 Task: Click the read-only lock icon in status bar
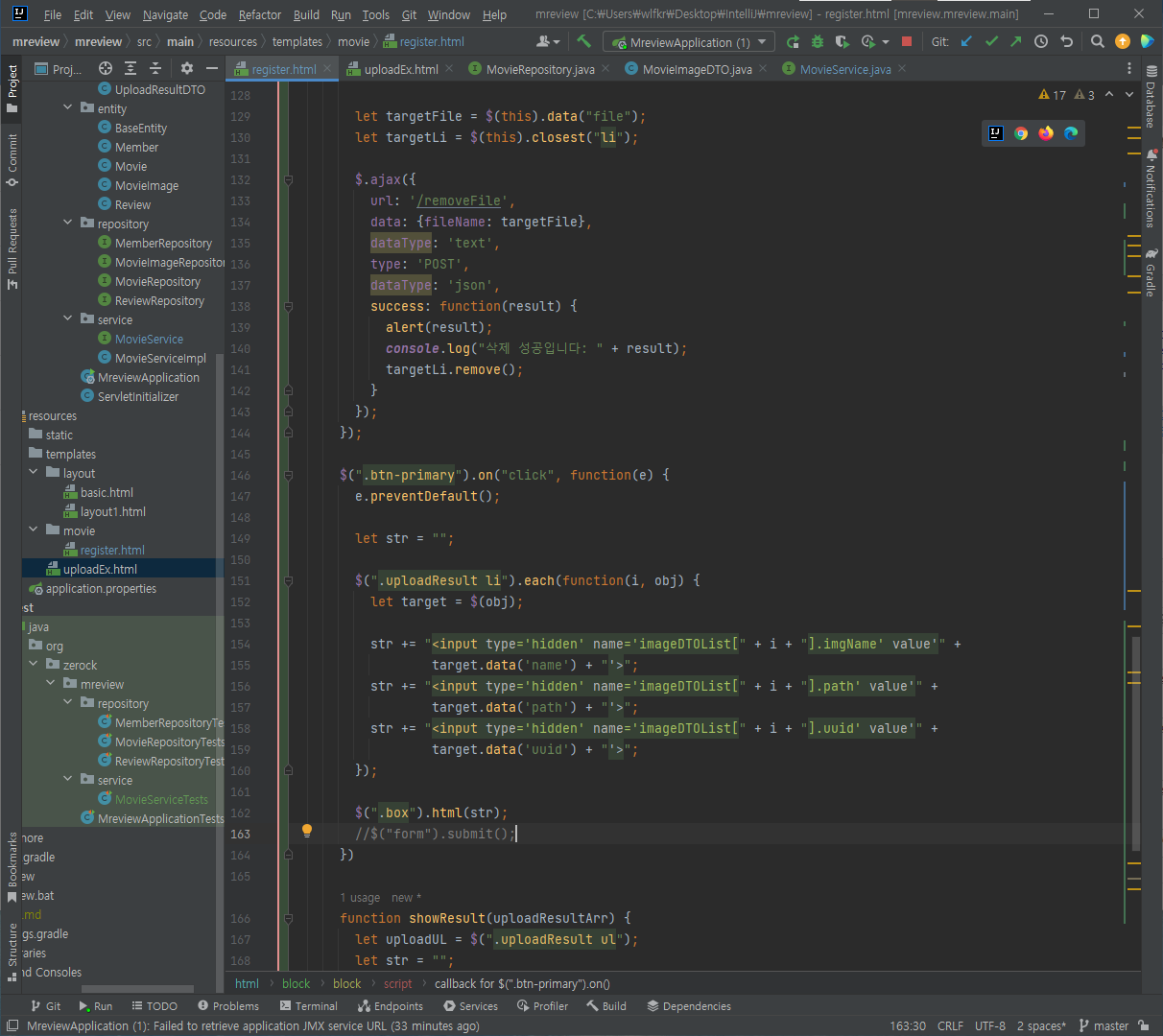1144,1025
